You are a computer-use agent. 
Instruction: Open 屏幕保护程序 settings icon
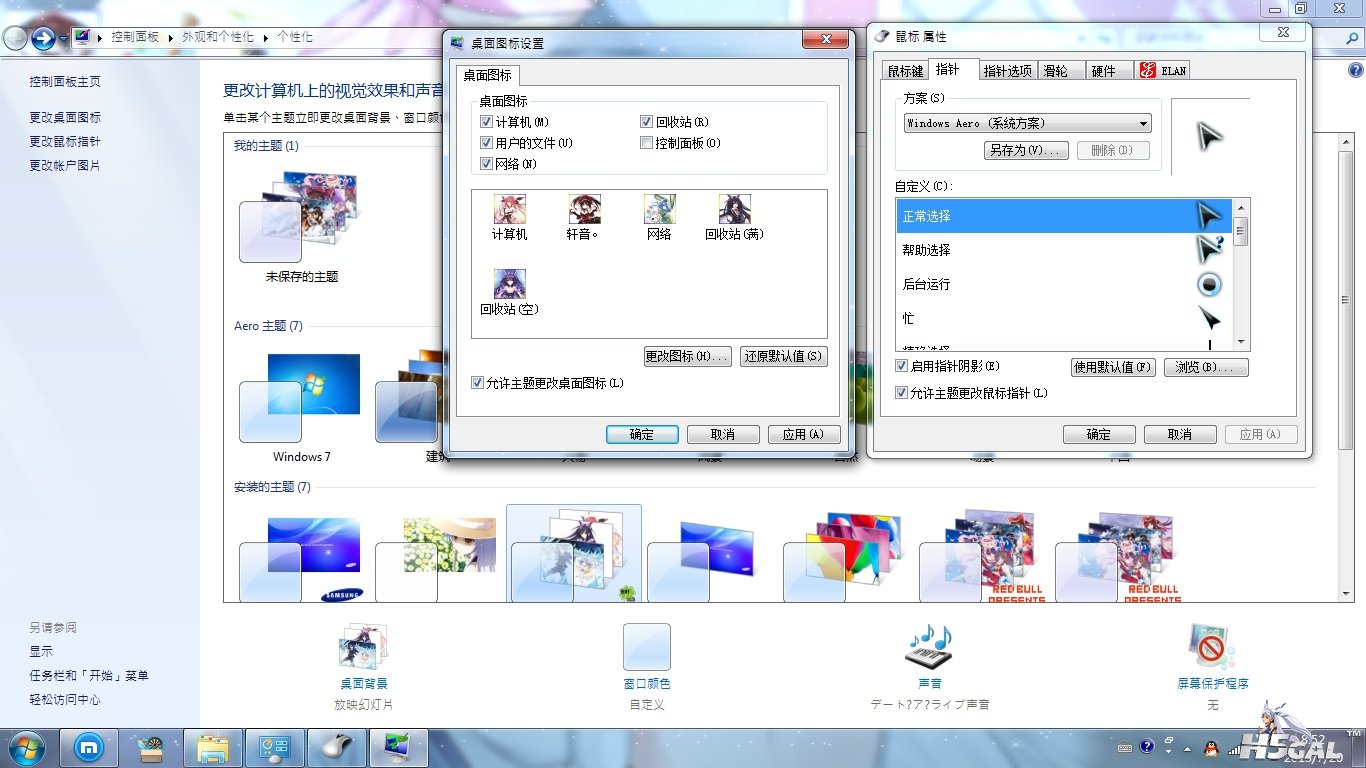tap(1212, 648)
